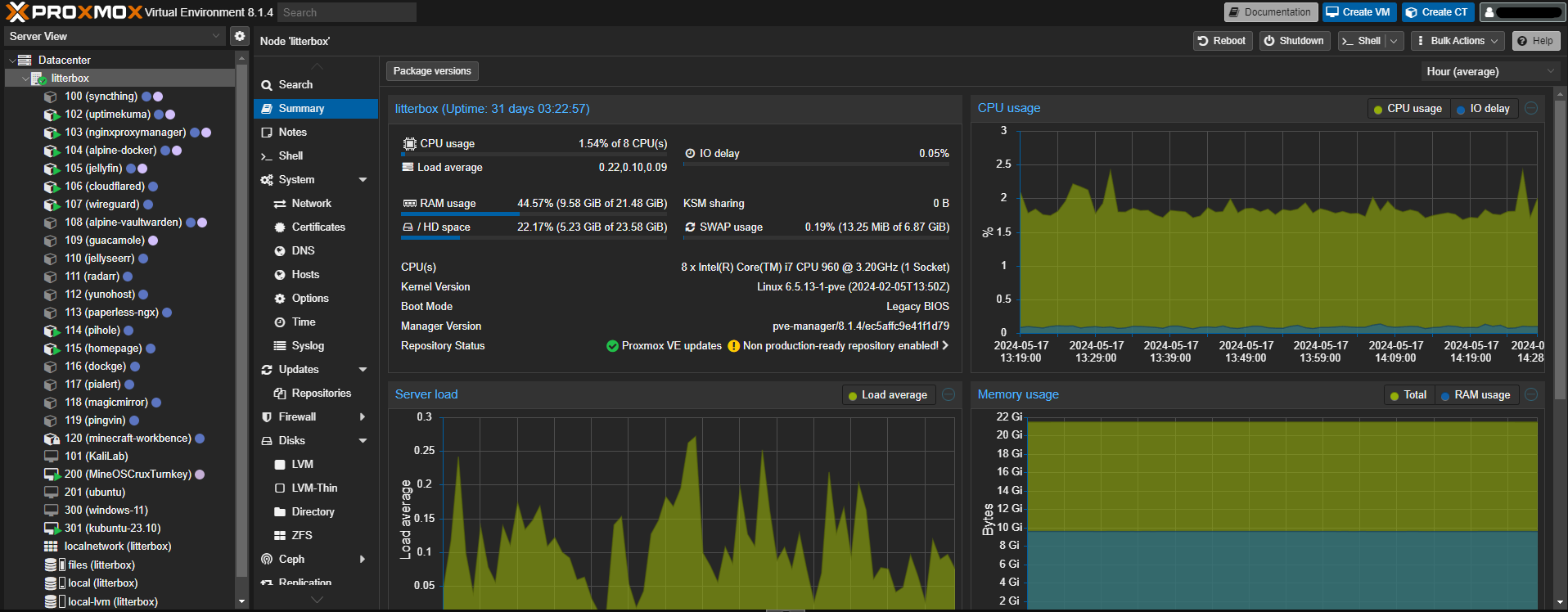Viewport: 1568px width, 612px height.
Task: Click the container icon for 105 (jellyfin)
Action: [x=51, y=169]
